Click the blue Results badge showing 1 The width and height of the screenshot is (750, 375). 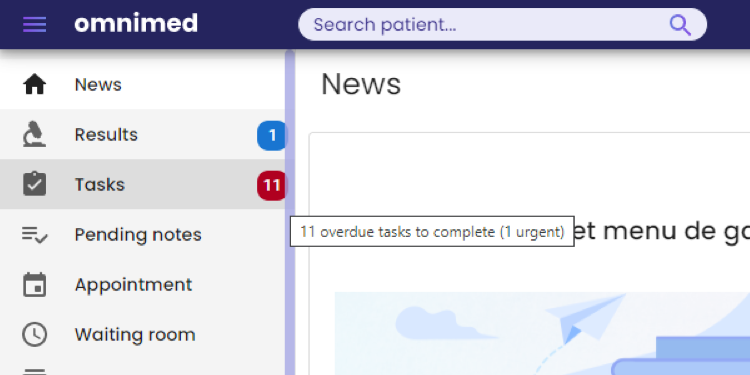(x=271, y=135)
